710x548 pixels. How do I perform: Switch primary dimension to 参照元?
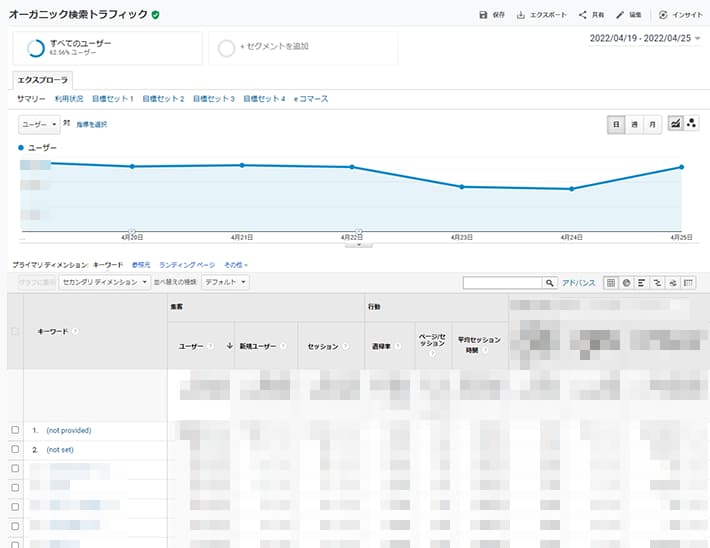[141, 265]
